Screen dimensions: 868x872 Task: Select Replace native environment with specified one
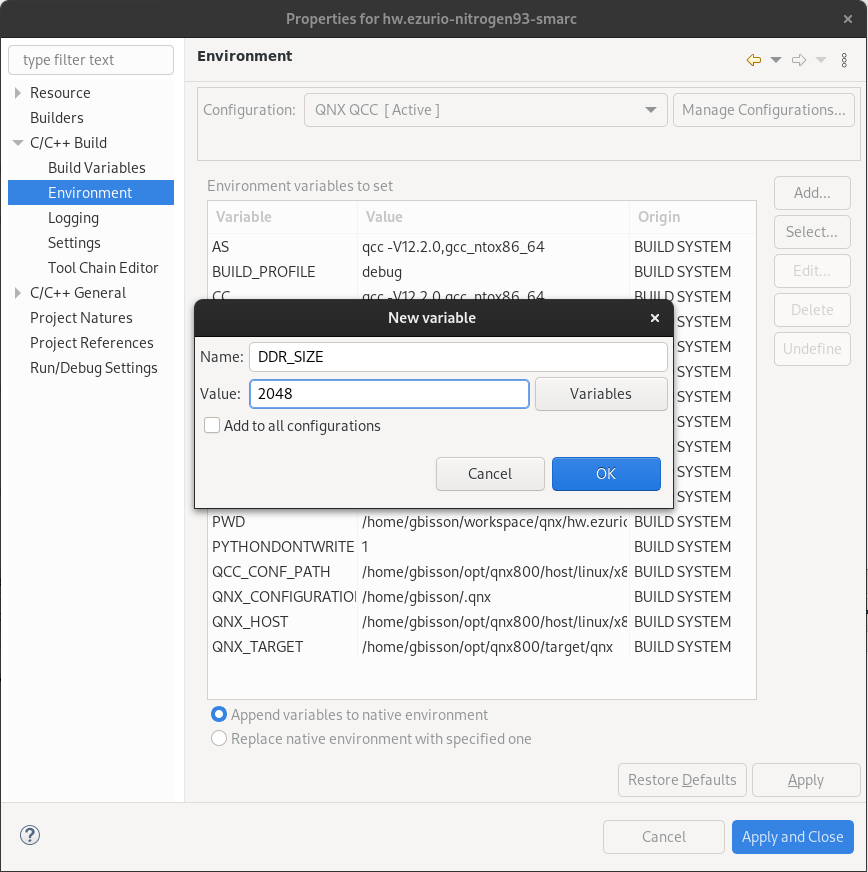(219, 738)
